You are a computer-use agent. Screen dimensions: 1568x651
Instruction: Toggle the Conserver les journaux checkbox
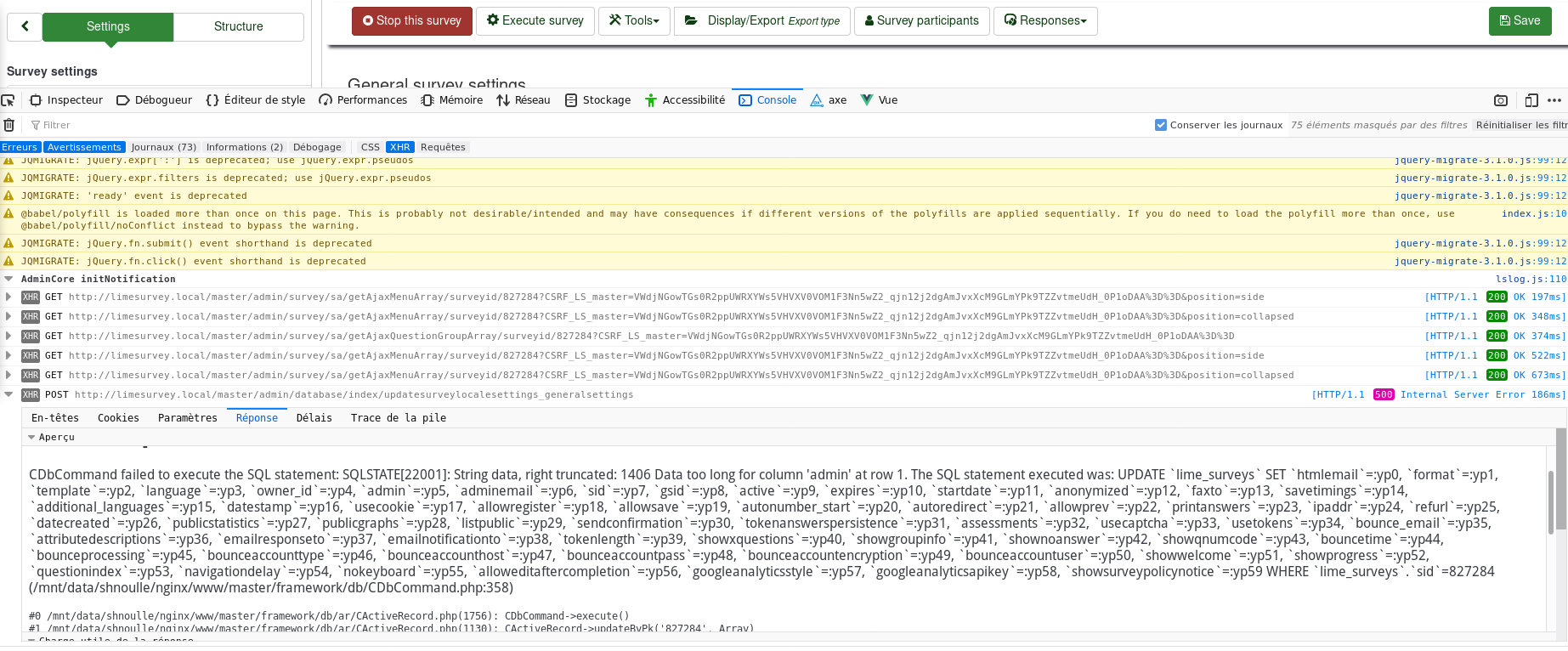click(x=1161, y=125)
